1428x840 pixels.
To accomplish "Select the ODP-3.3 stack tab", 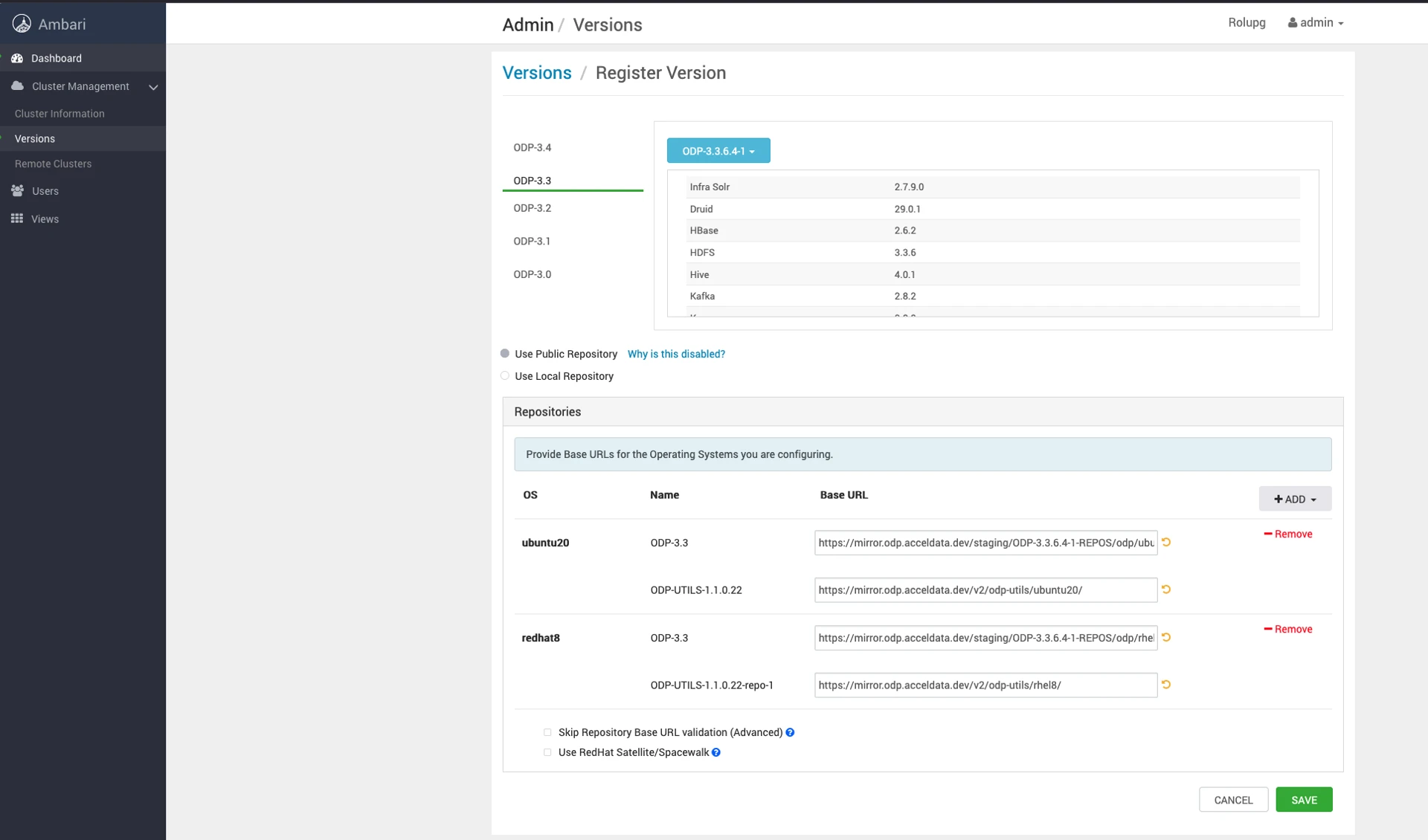I will [x=533, y=181].
